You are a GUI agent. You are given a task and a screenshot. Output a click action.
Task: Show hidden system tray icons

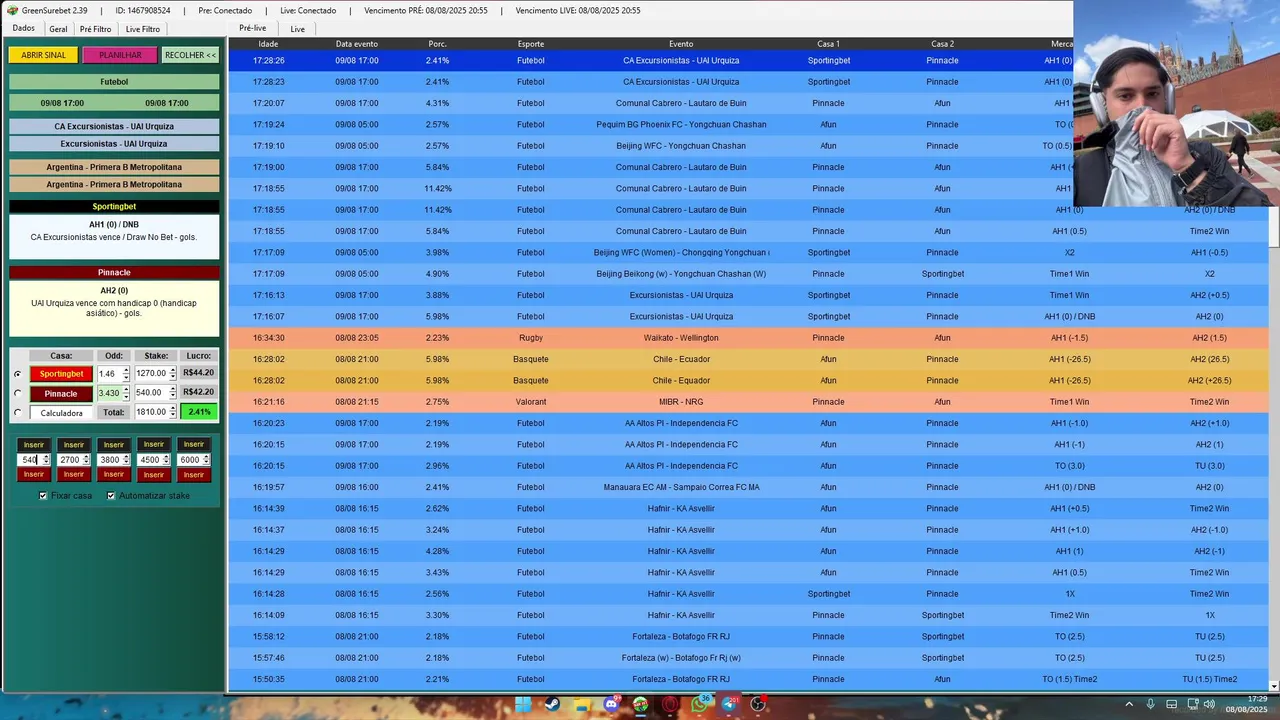point(1129,704)
